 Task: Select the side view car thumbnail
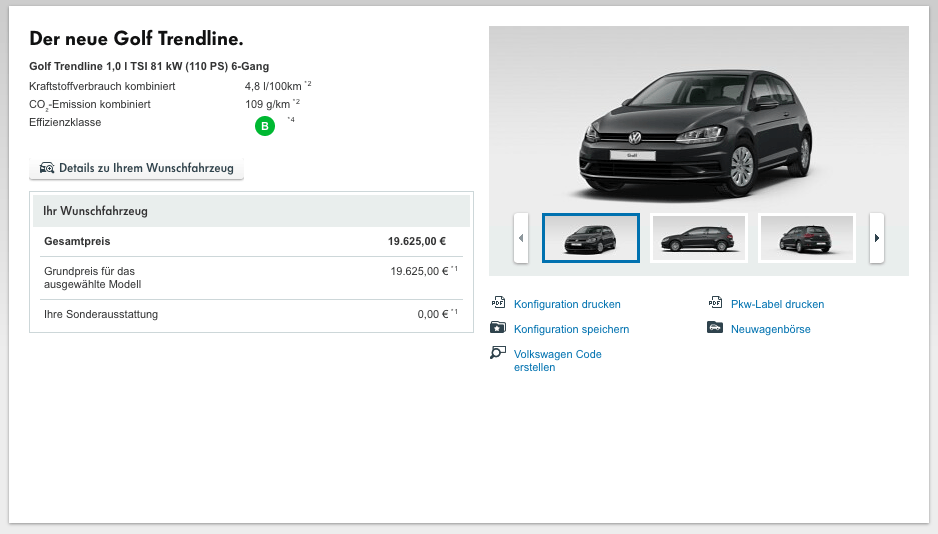pos(699,238)
